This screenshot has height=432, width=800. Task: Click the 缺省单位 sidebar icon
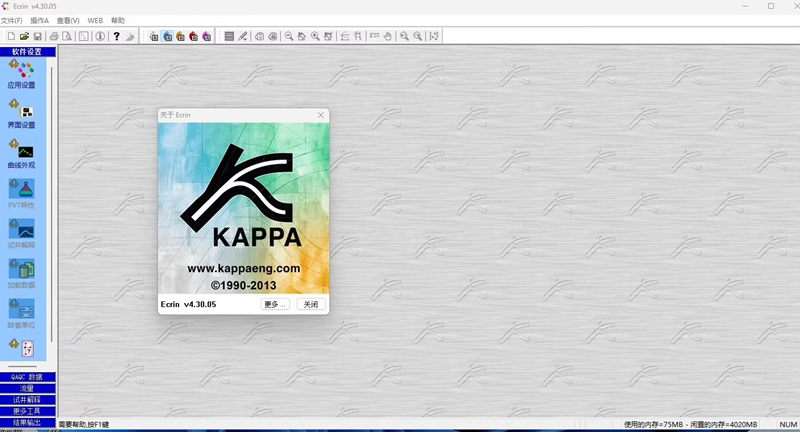[21, 309]
